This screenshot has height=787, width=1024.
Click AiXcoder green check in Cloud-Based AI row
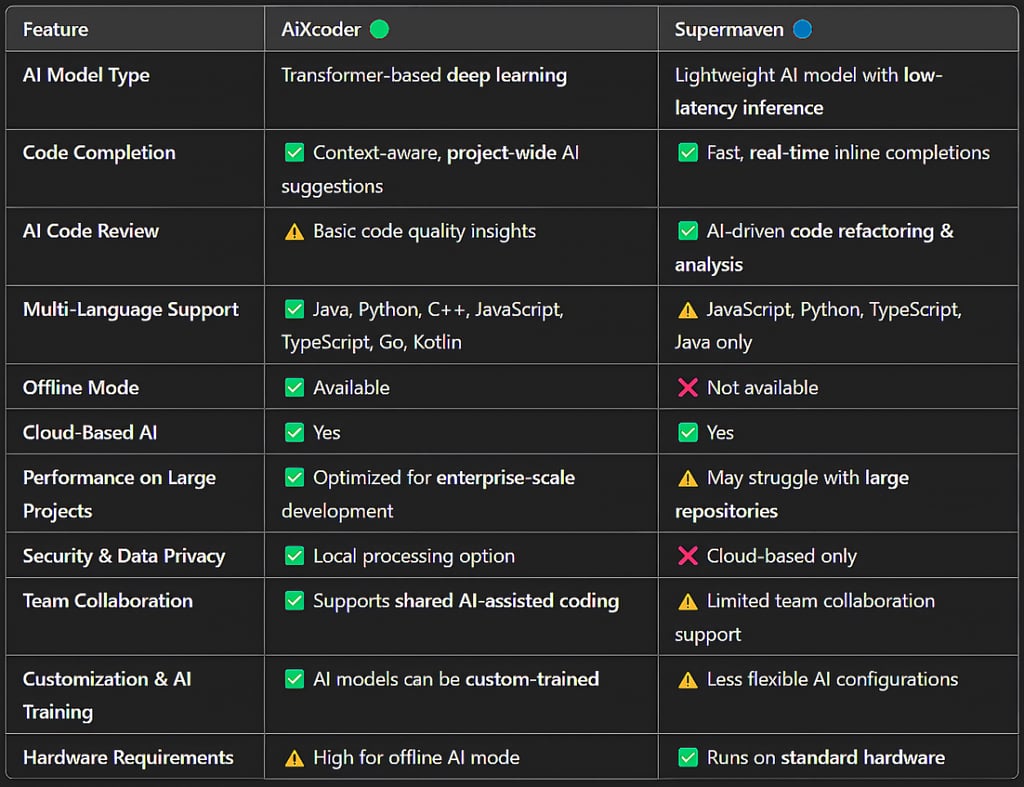pyautogui.click(x=295, y=433)
